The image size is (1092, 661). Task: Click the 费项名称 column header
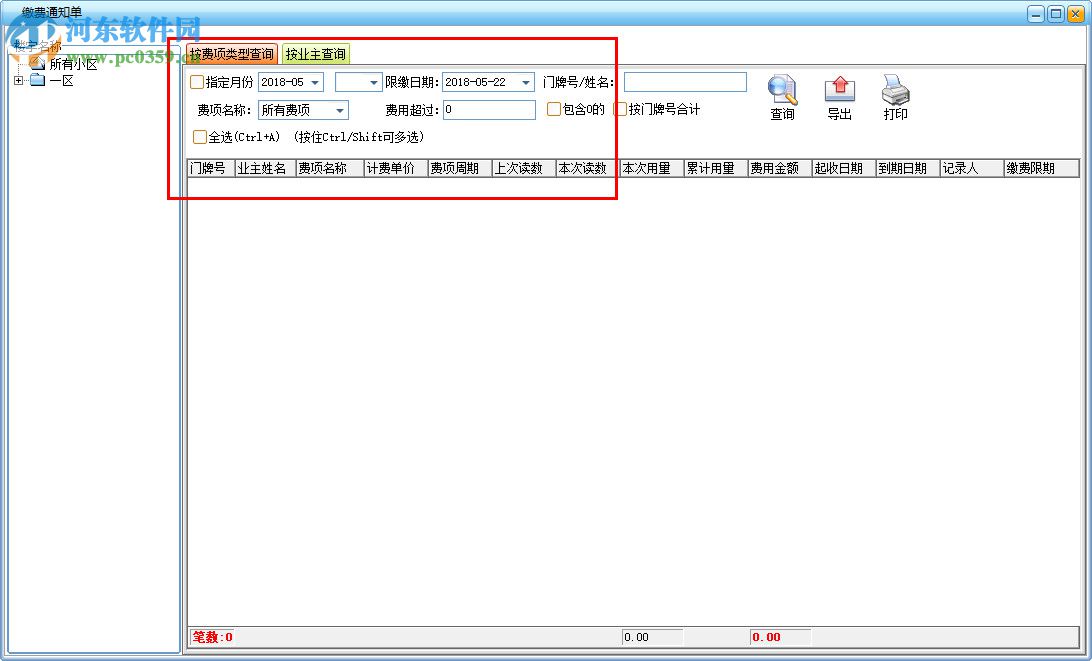330,168
